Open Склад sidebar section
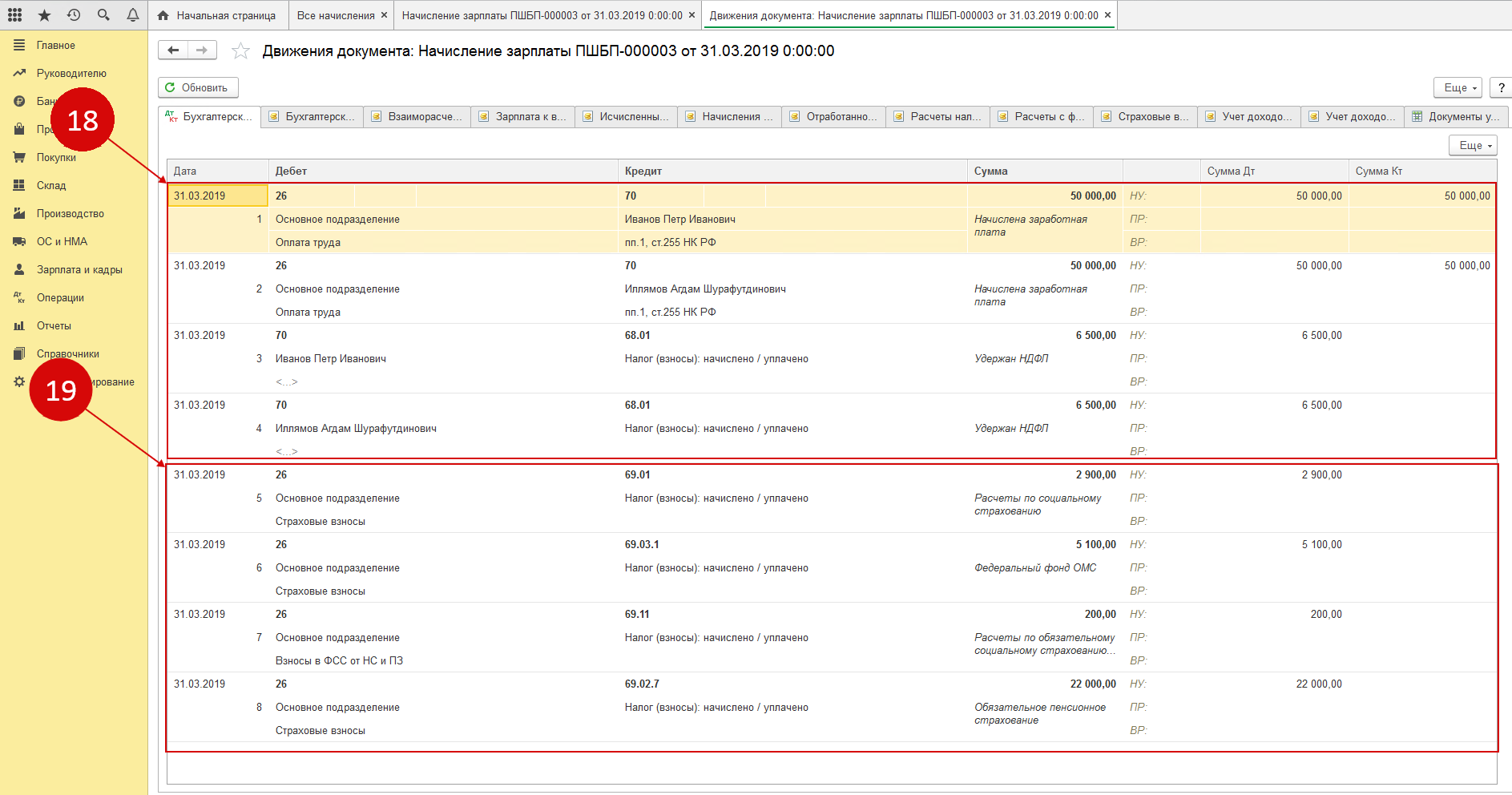The width and height of the screenshot is (1512, 795). pyautogui.click(x=50, y=186)
